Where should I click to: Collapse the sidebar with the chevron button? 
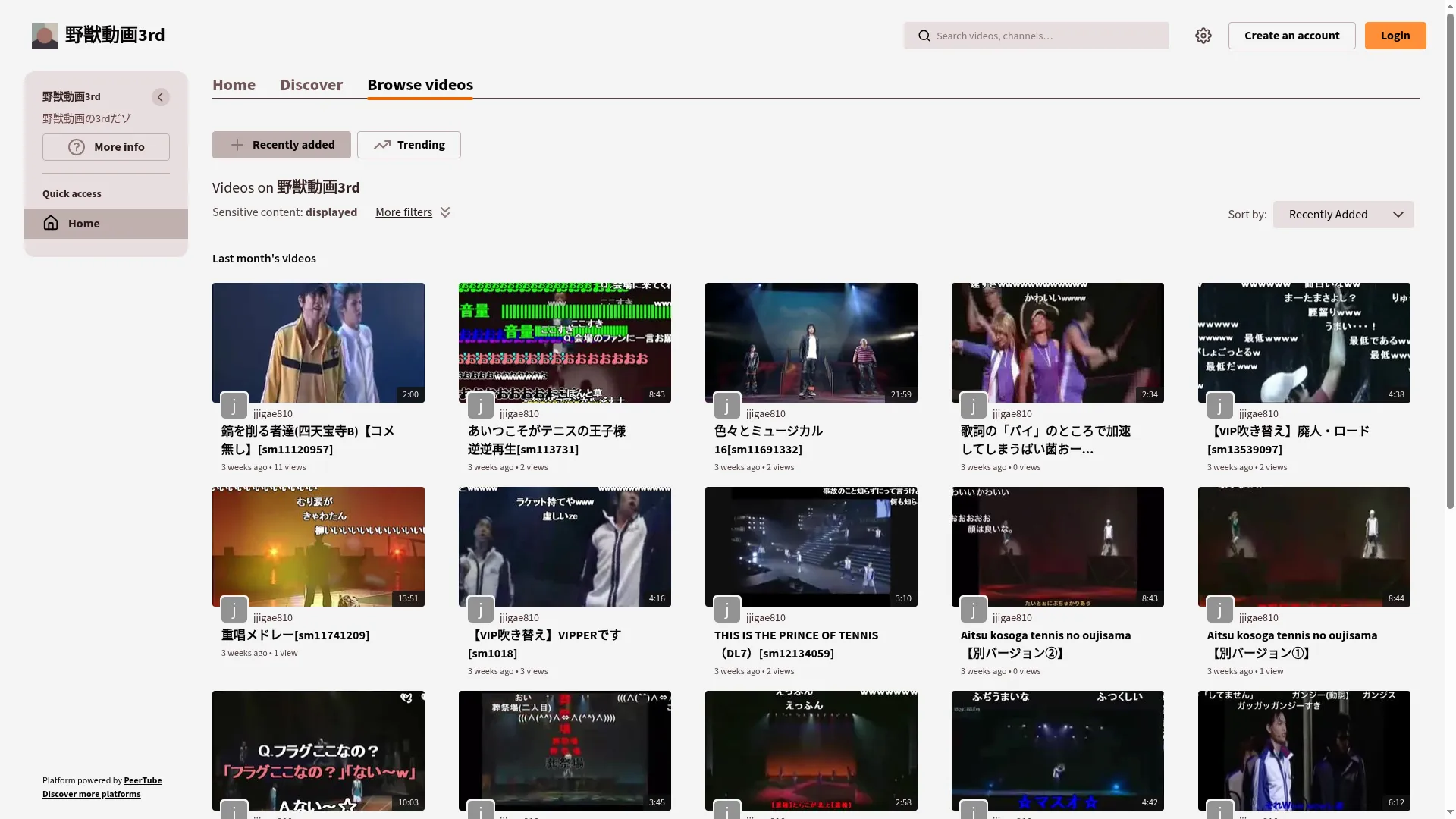[x=160, y=97]
